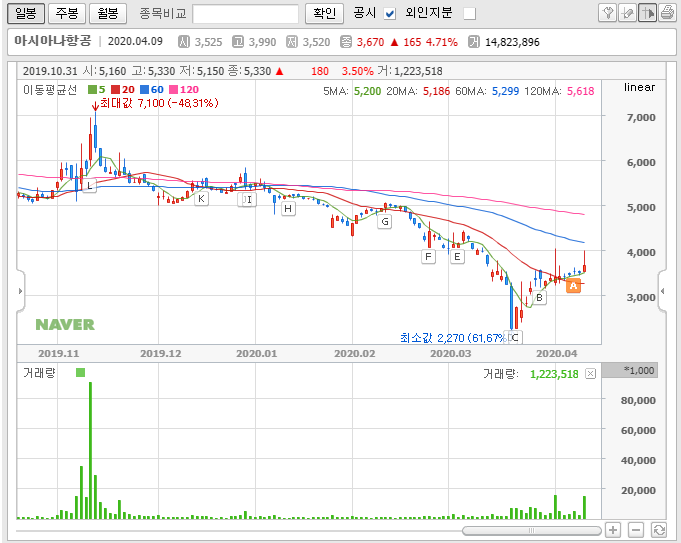This screenshot has height=543, width=681.
Task: Select the pencil drawing tool
Action: pyautogui.click(x=627, y=13)
